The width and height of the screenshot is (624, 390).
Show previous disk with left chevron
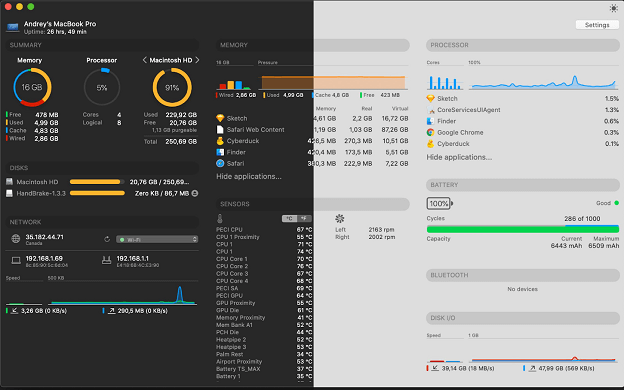144,60
